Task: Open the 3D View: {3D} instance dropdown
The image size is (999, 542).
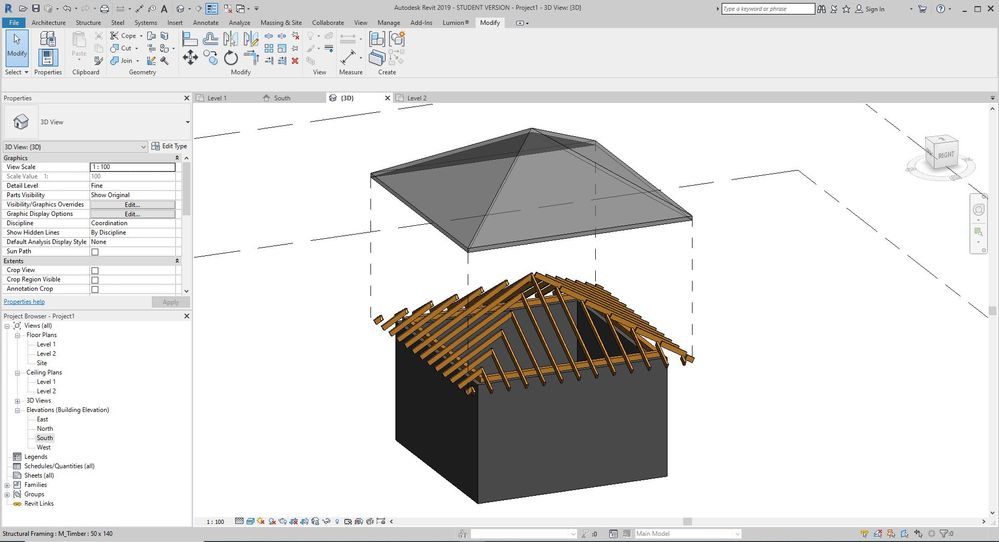Action: coord(143,146)
